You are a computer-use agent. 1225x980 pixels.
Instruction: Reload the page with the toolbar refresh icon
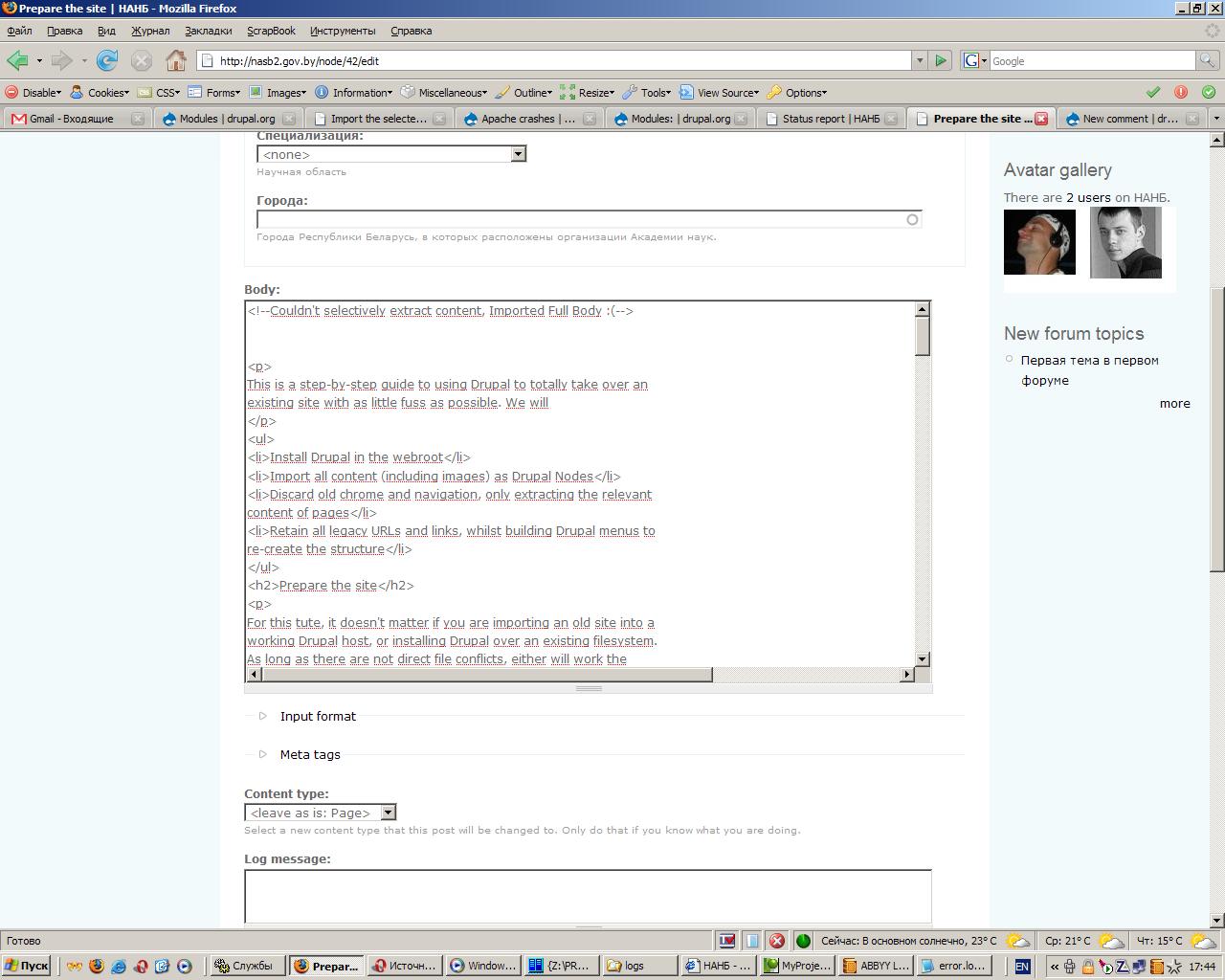107,60
